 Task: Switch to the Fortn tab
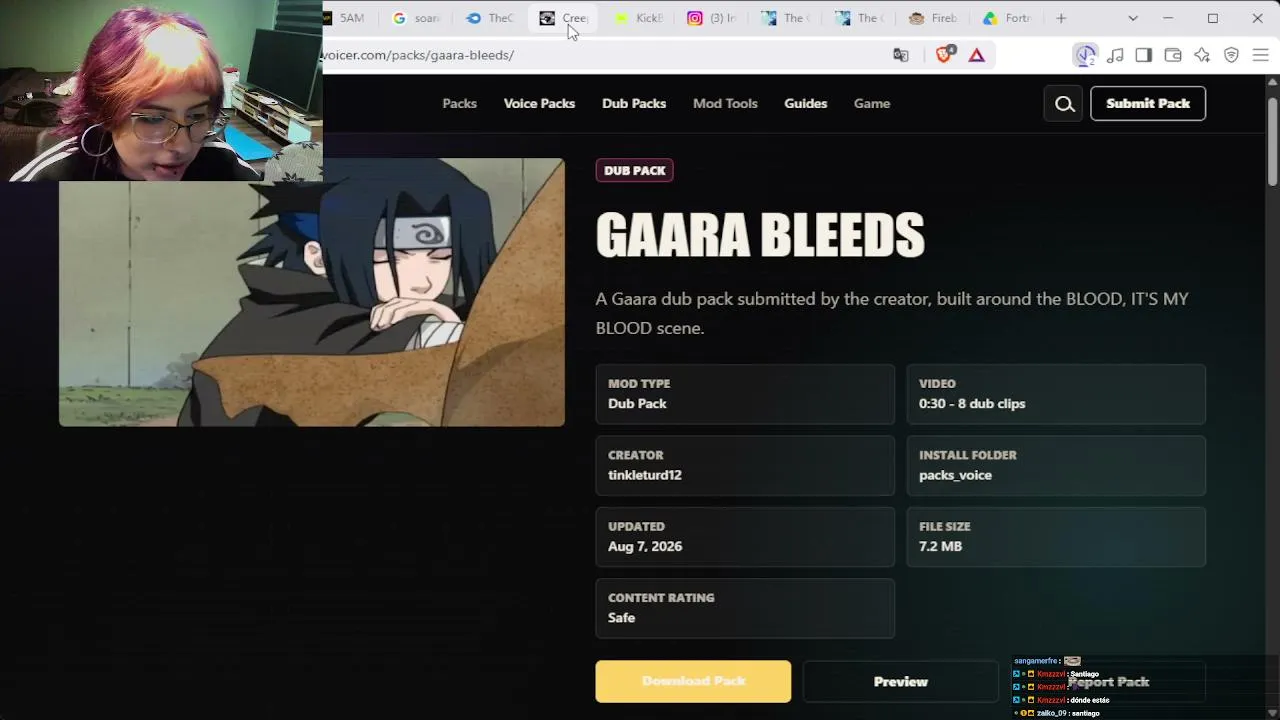click(1005, 18)
